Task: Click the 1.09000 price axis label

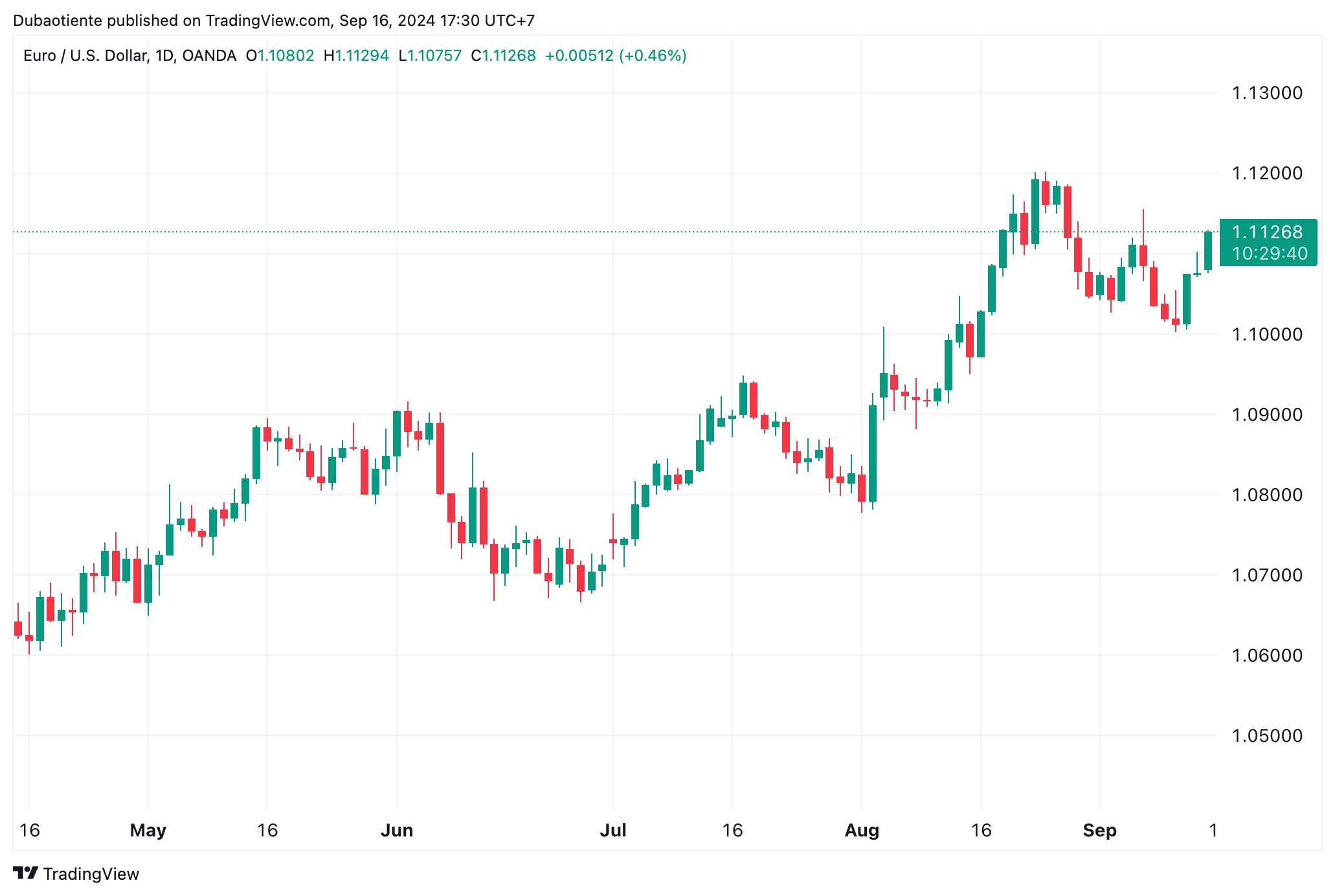Action: [1267, 415]
